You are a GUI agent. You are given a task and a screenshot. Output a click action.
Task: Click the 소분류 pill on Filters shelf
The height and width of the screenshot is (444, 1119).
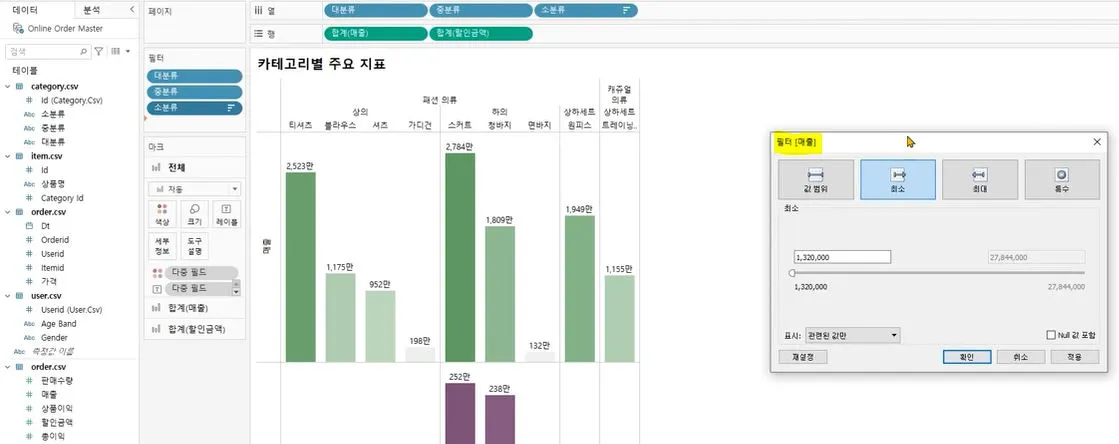pyautogui.click(x=195, y=107)
